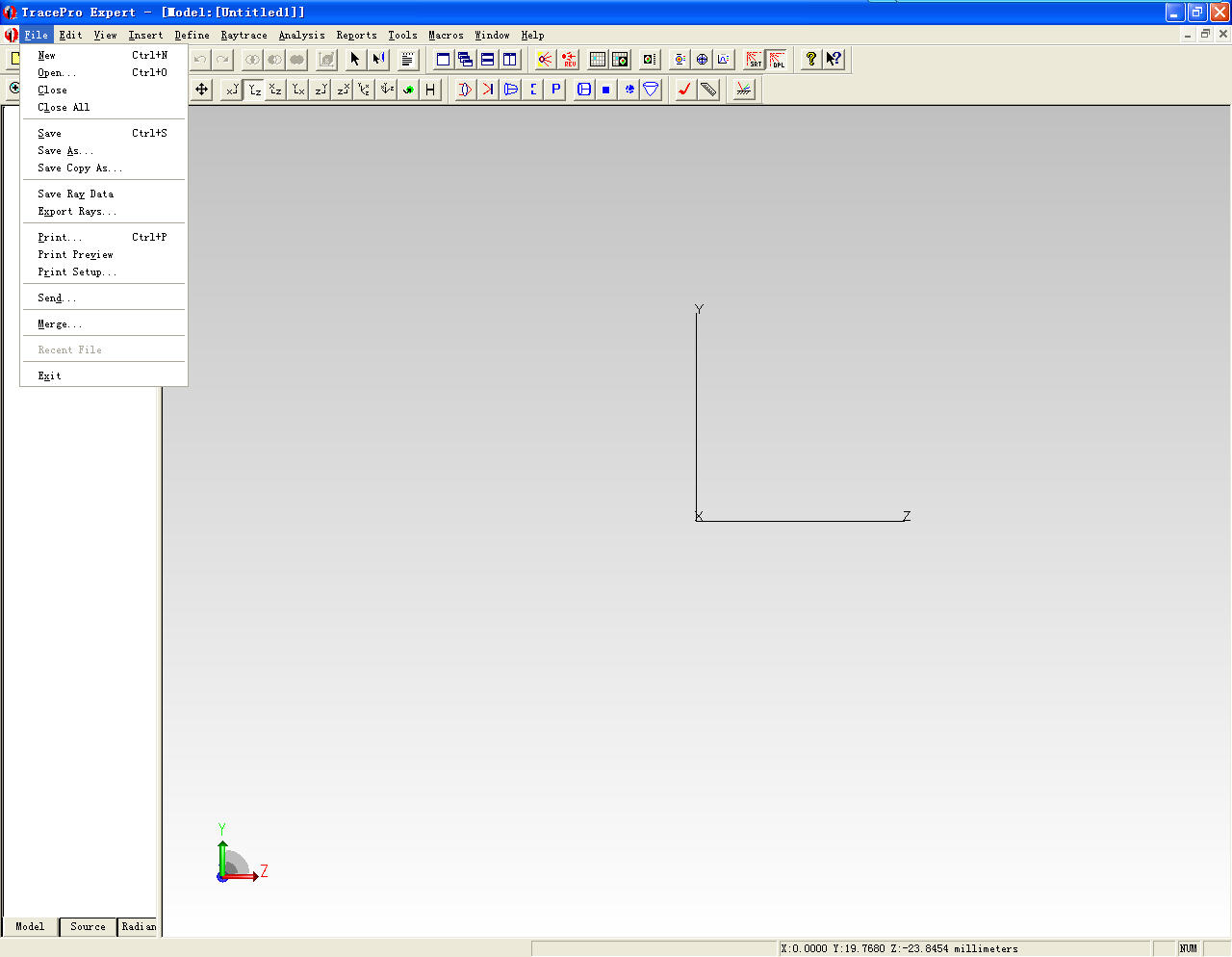
Task: Choose Export Rays... menu entry
Action: coord(104,212)
